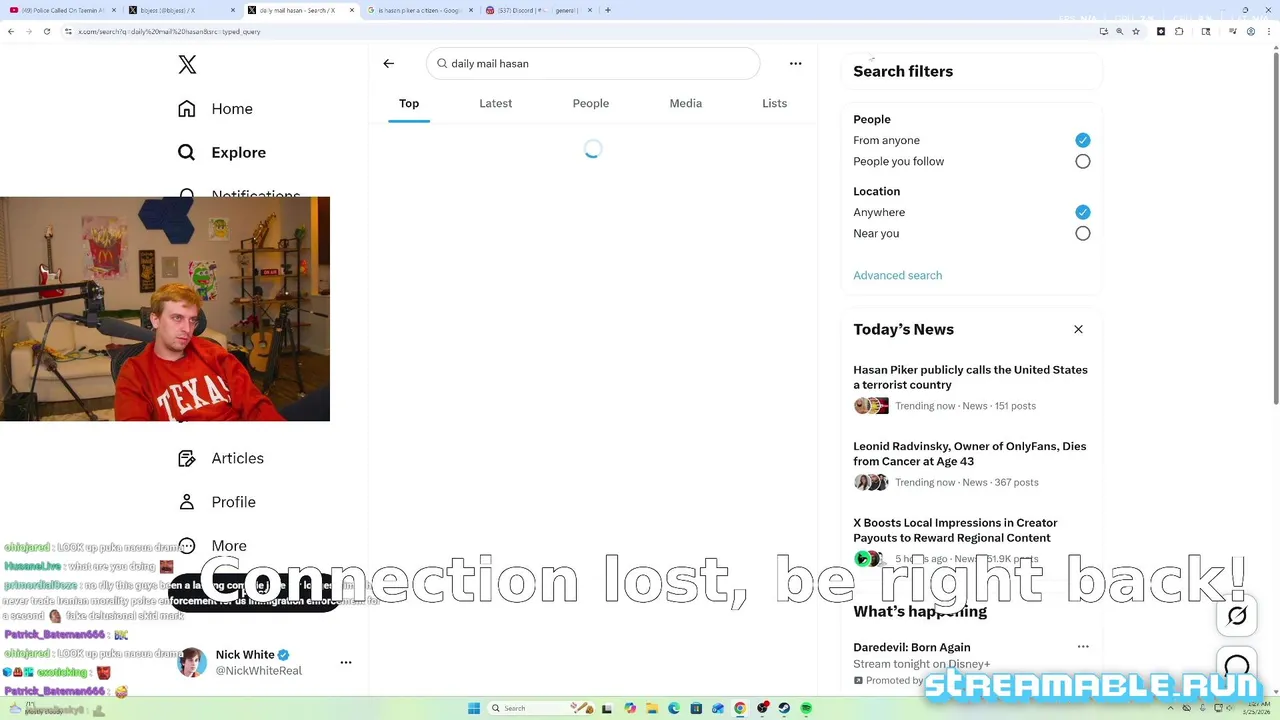Click the 'Search filters' heading

pos(903,71)
